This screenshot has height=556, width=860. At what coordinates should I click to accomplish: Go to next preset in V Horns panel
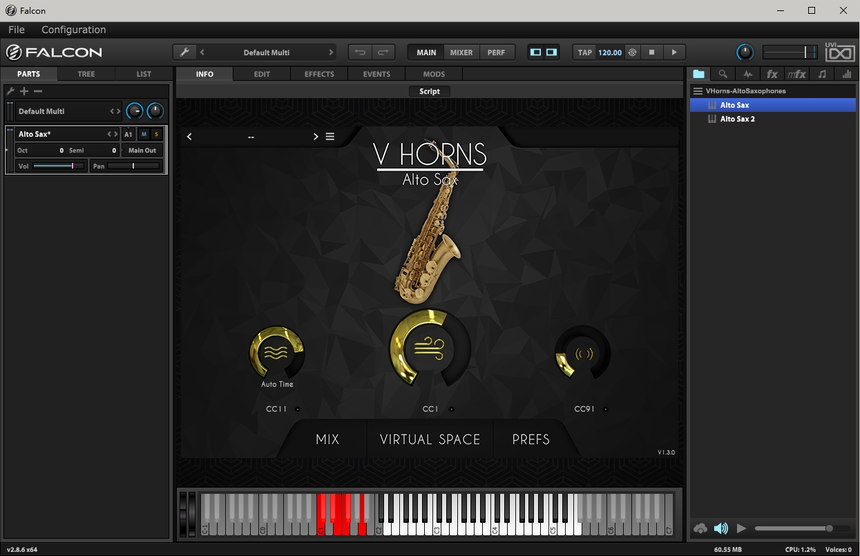coord(315,137)
